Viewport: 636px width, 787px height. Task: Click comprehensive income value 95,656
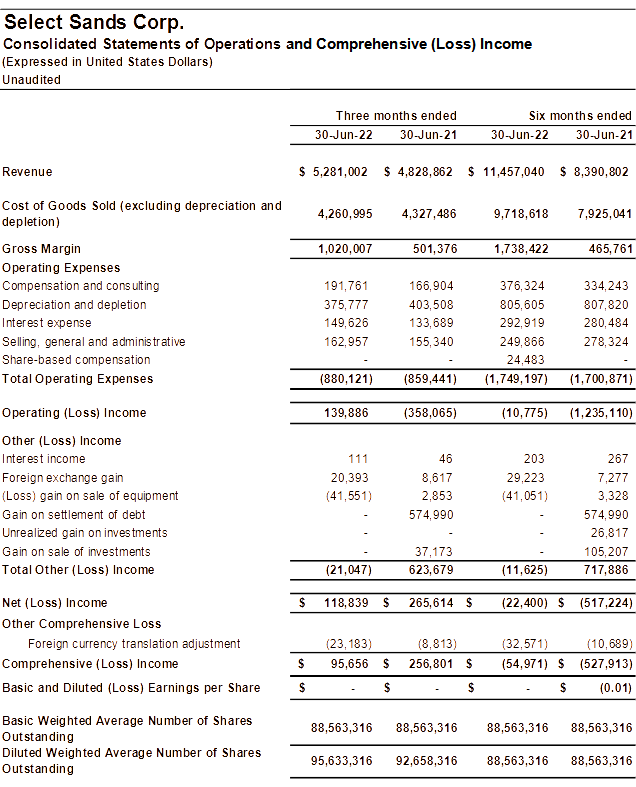349,664
